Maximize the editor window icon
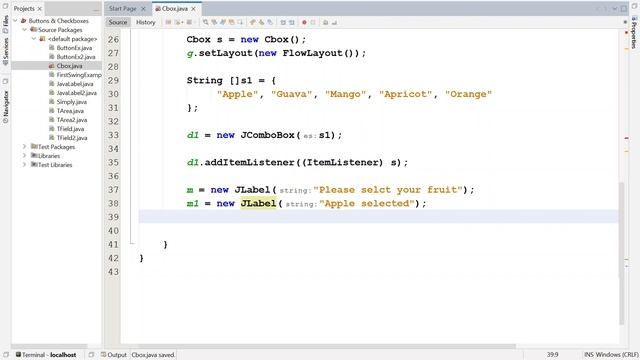Screen dimensions: 640x360 tap(624, 9)
